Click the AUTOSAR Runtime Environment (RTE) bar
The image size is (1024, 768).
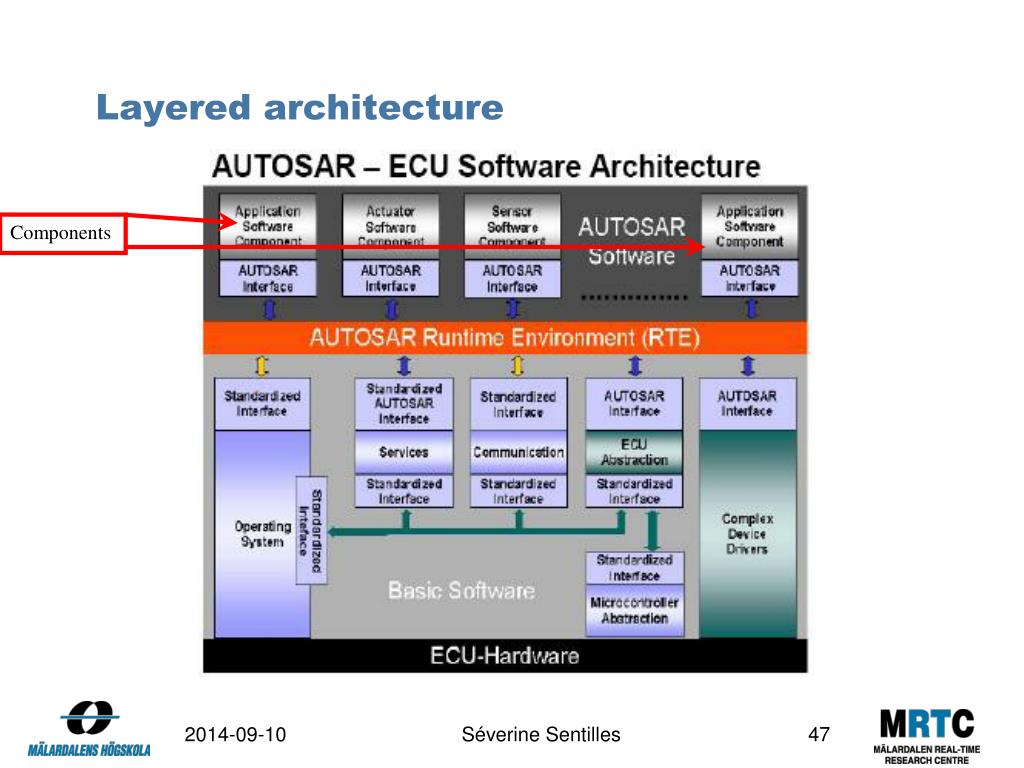pyautogui.click(x=505, y=338)
